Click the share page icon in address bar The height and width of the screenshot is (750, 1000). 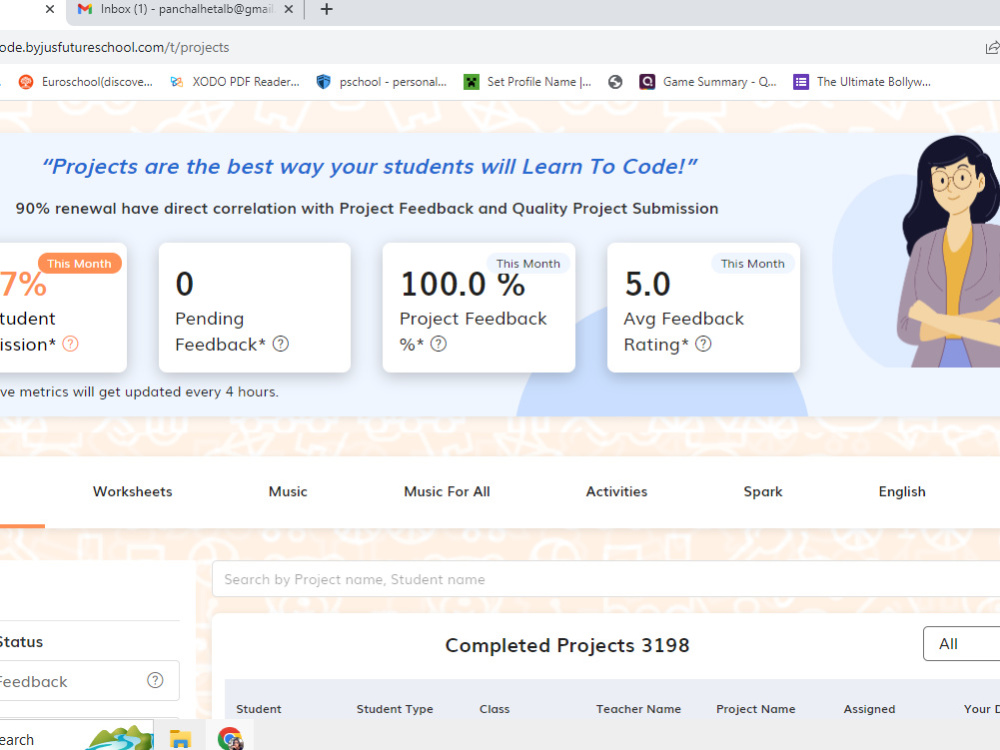tap(992, 48)
